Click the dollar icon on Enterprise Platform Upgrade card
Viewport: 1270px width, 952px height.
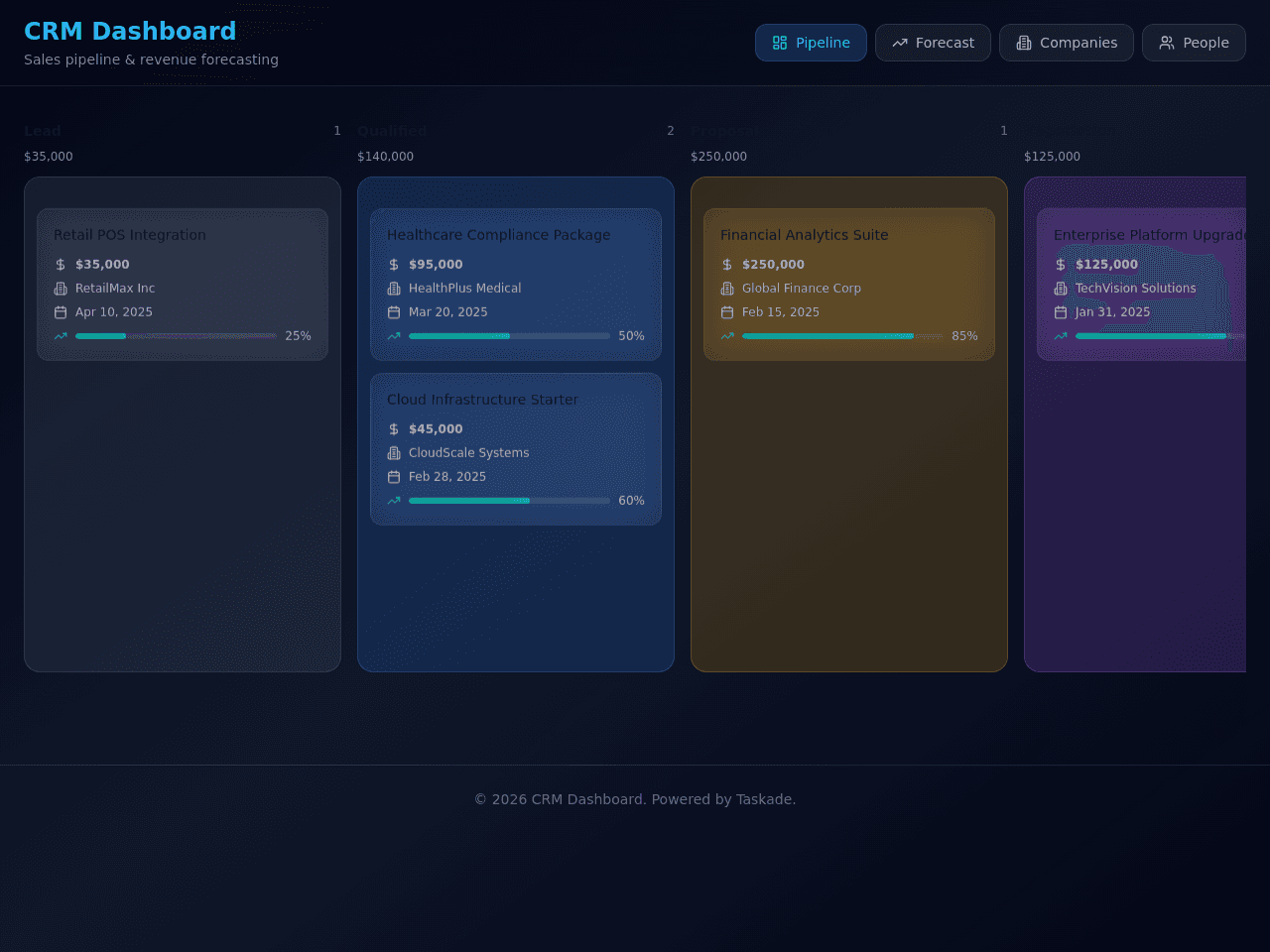click(1061, 265)
